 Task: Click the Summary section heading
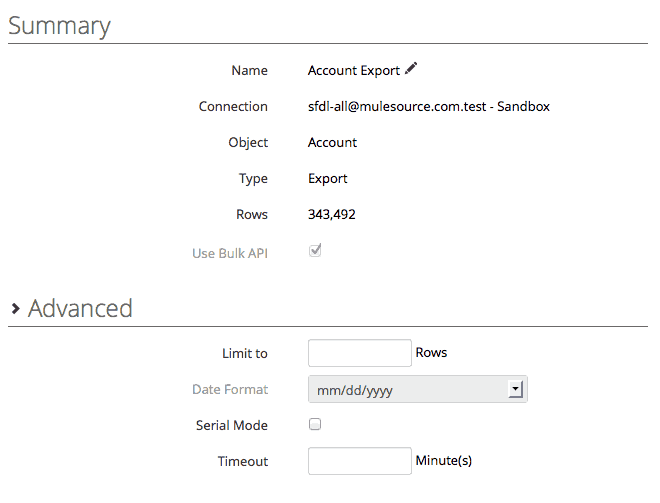point(59,25)
